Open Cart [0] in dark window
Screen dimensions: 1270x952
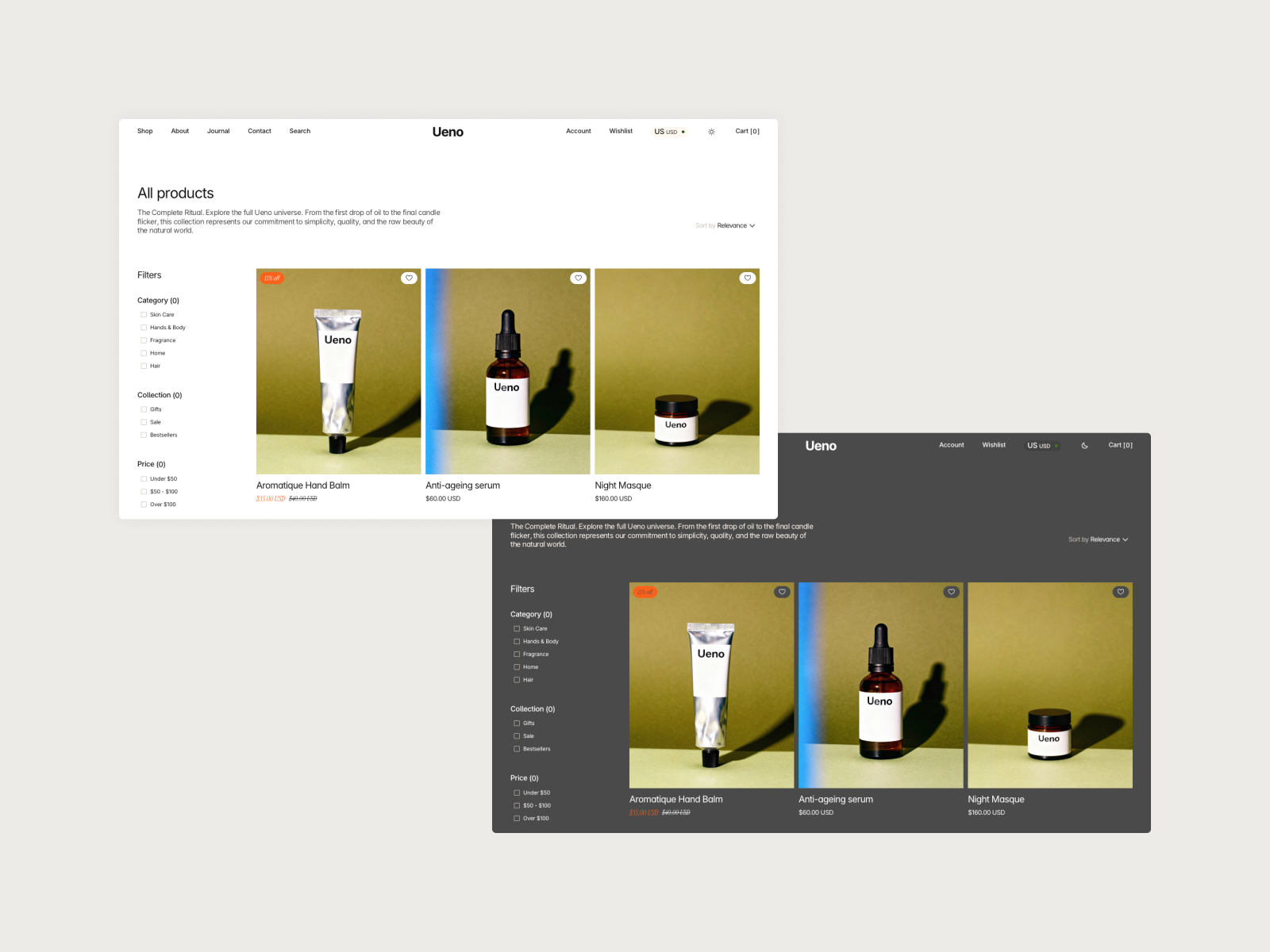pos(1120,445)
